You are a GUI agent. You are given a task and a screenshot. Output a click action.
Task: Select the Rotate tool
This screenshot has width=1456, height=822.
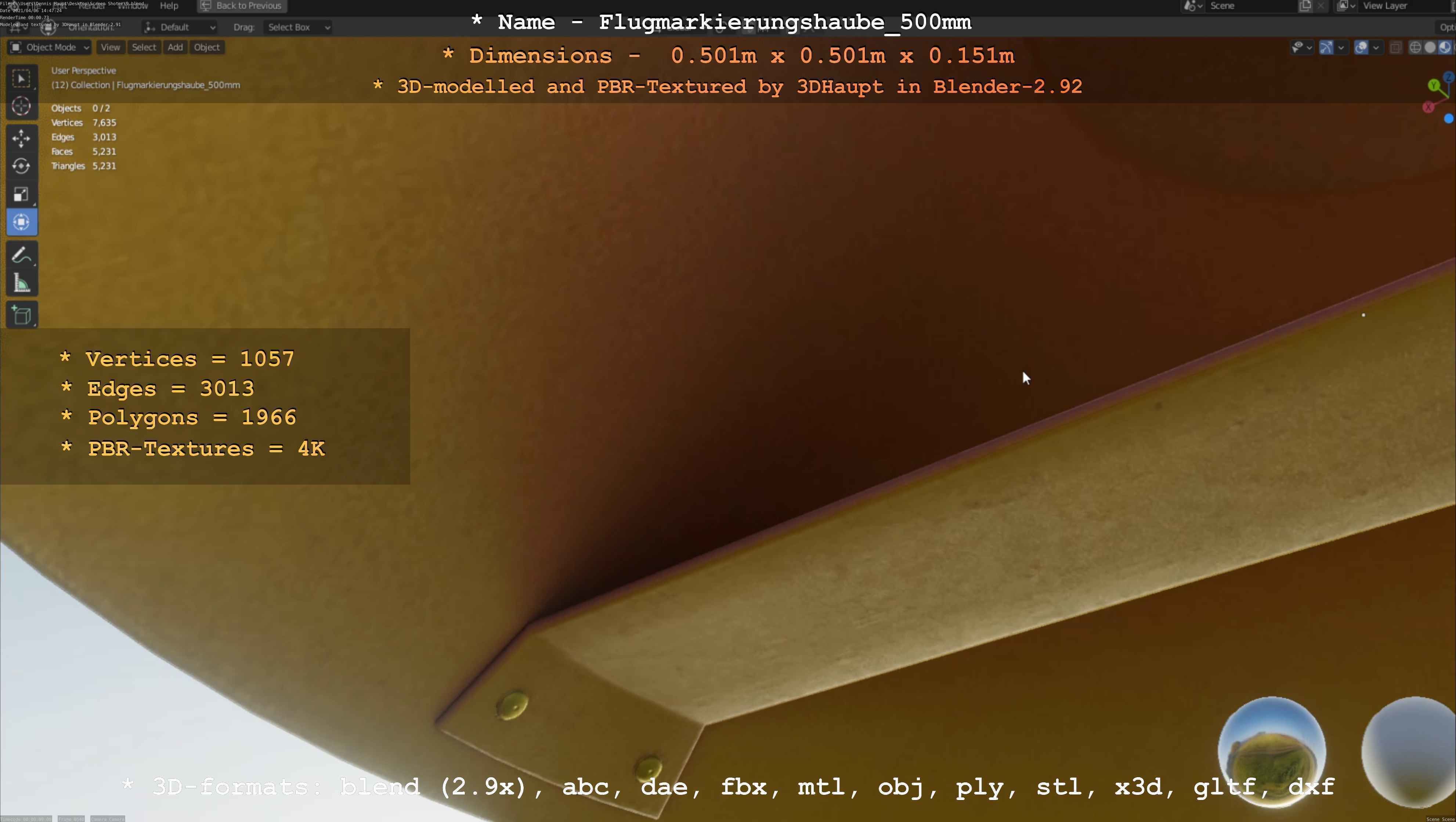tap(21, 166)
